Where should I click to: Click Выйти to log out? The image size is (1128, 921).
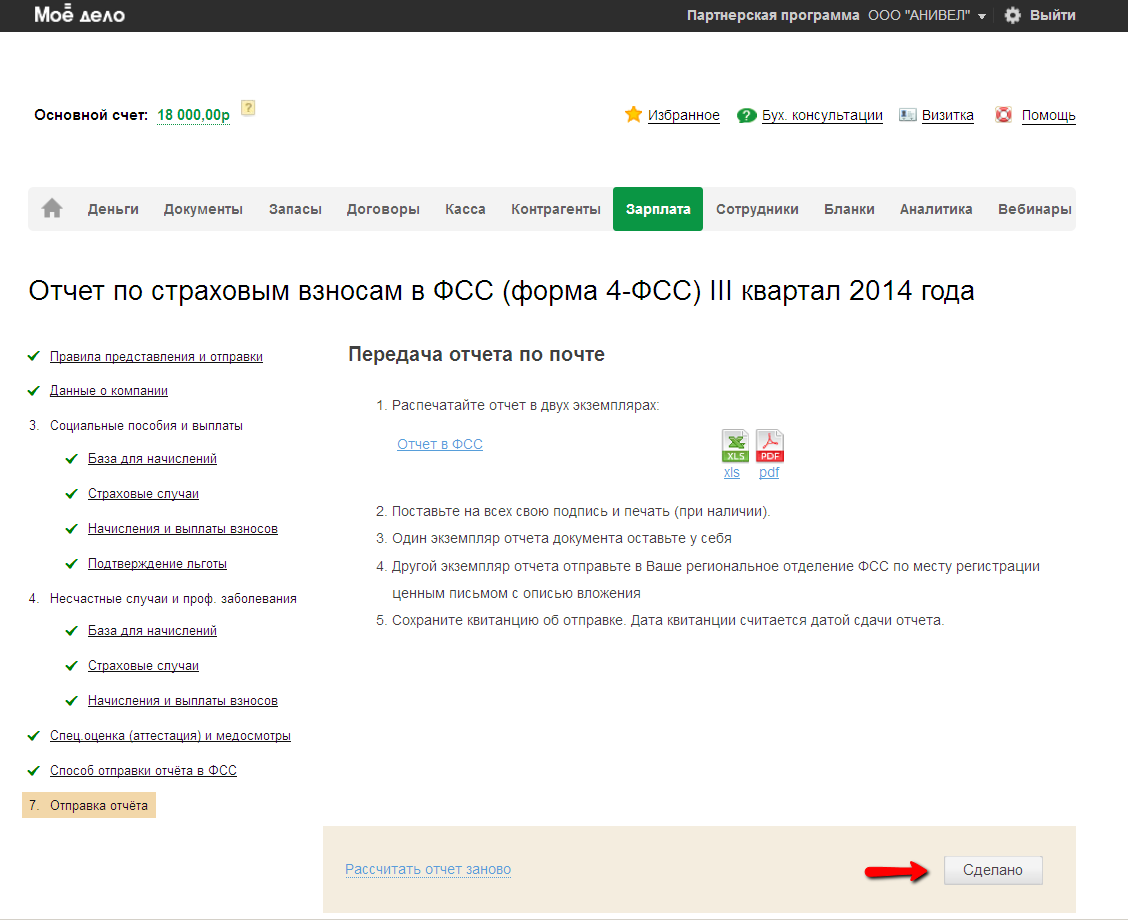1053,15
